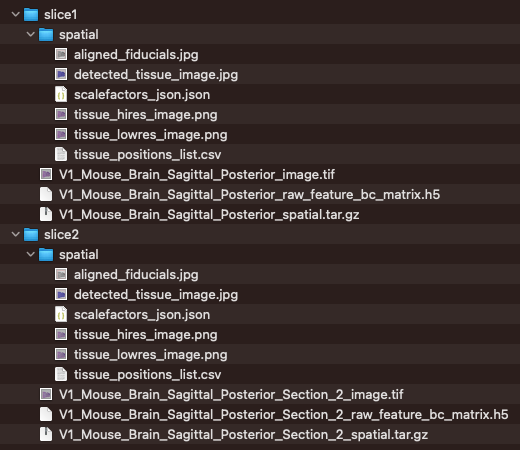The image size is (520, 450).
Task: Click the detected_tissue_image.jpg icon under slice2
Action: coord(61,294)
